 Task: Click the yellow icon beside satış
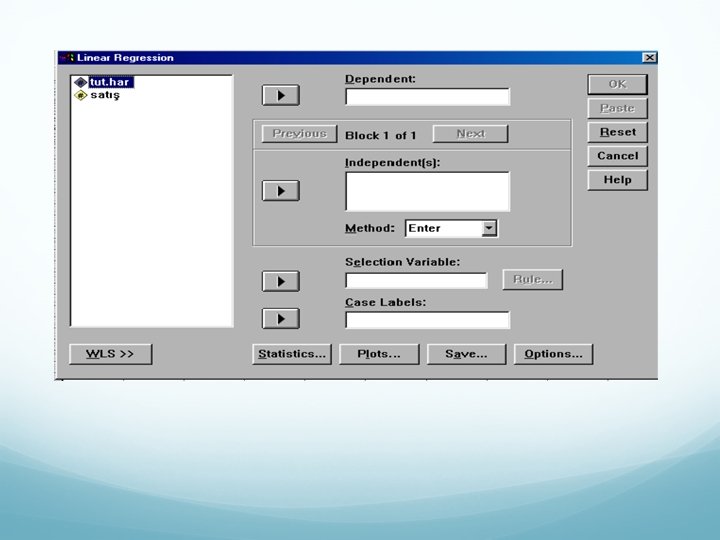pos(81,96)
